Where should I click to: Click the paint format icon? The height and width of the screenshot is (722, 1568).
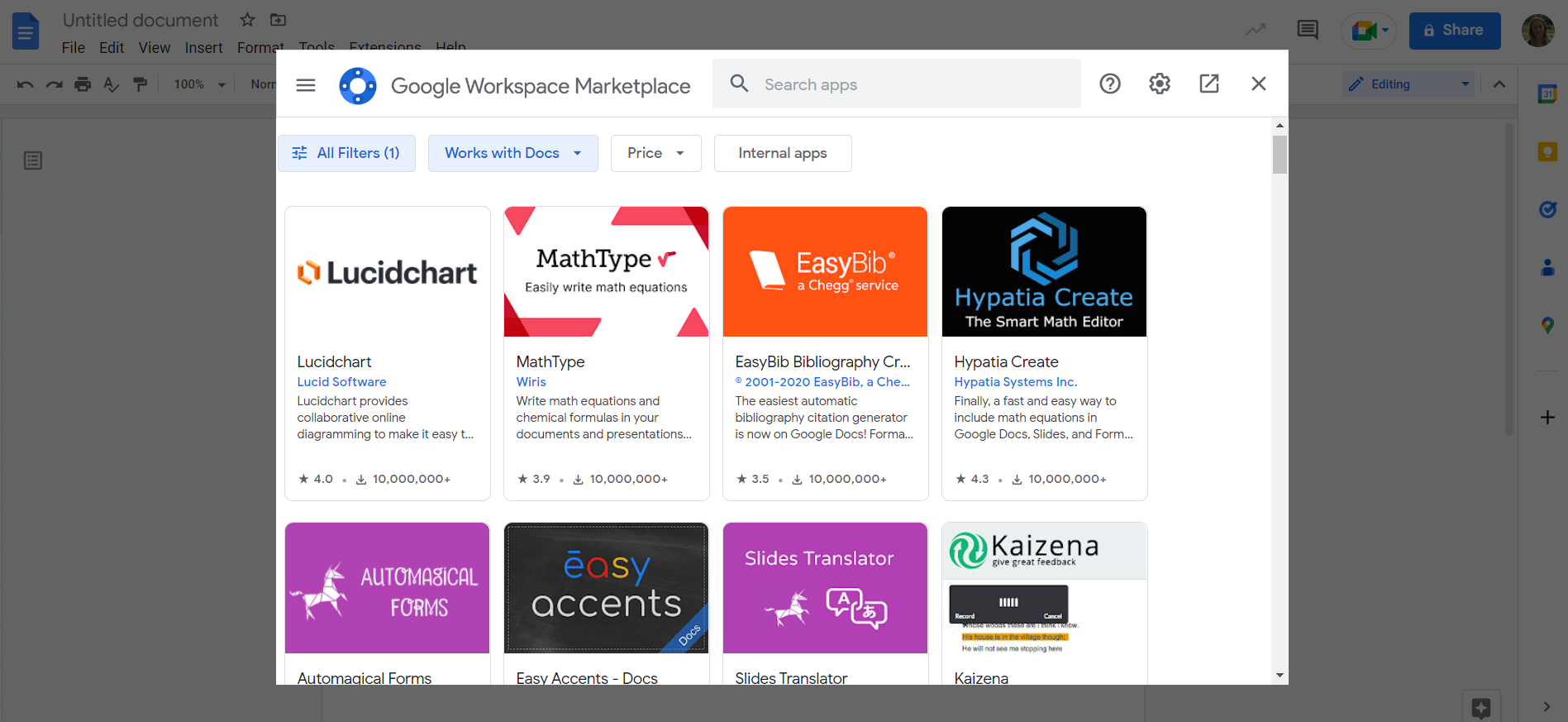click(141, 84)
